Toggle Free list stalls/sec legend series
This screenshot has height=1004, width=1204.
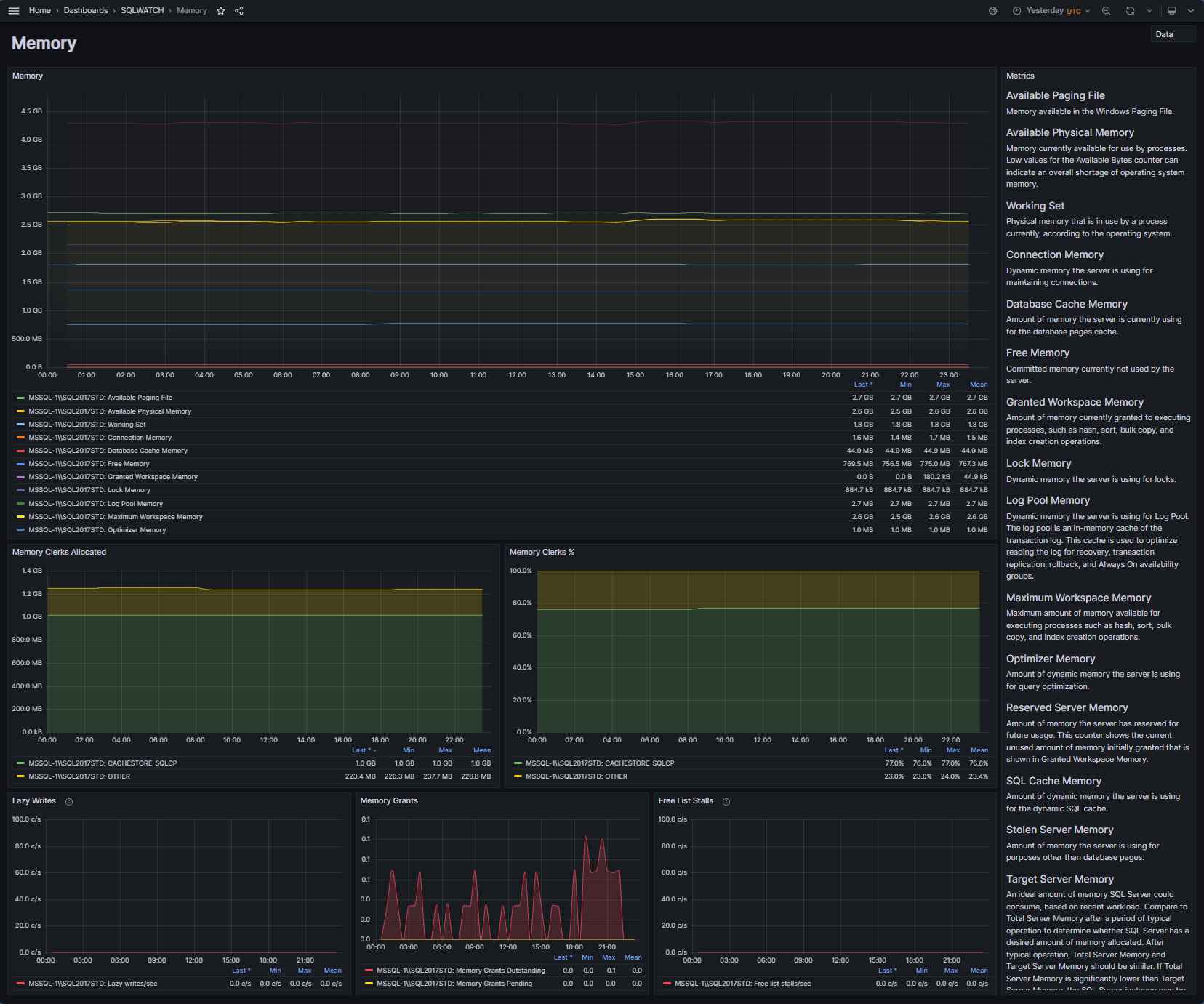[x=742, y=984]
